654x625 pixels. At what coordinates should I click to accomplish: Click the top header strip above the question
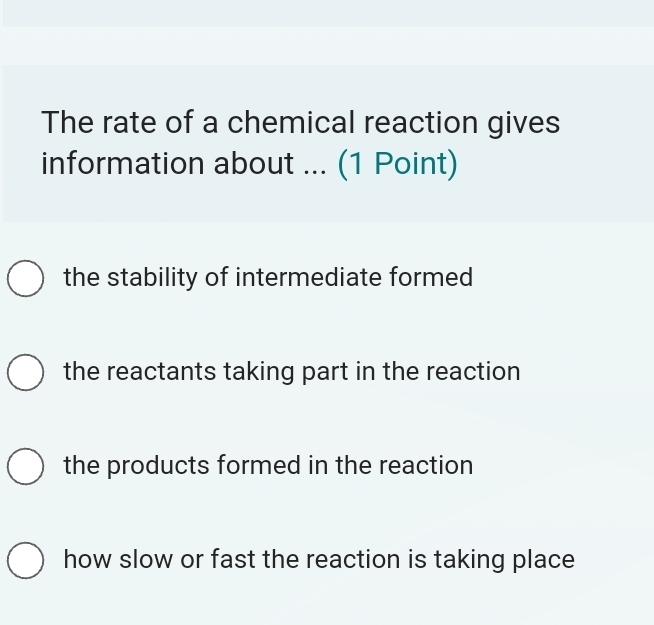coord(327,13)
